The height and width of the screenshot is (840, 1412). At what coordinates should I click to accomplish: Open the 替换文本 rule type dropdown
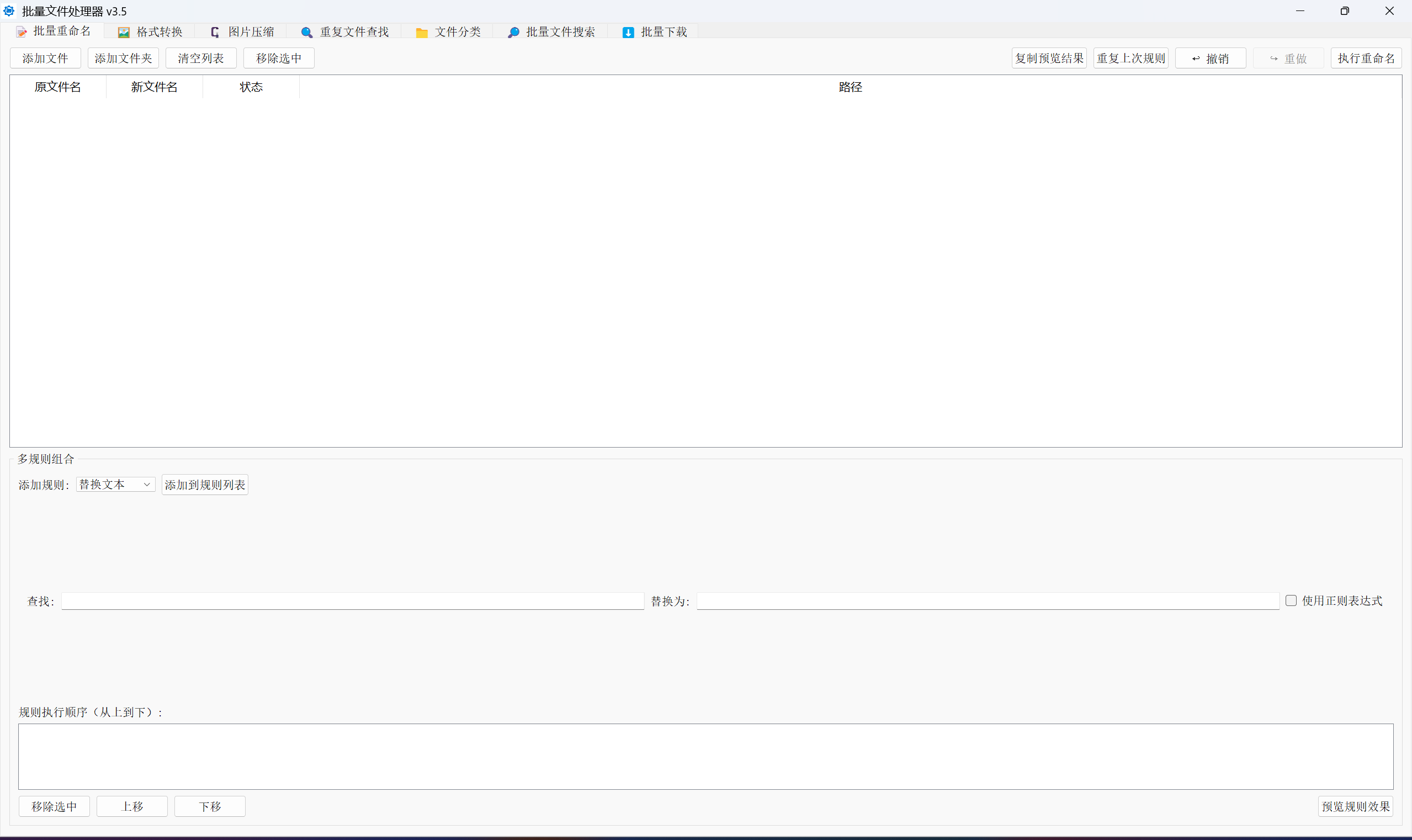(x=115, y=485)
